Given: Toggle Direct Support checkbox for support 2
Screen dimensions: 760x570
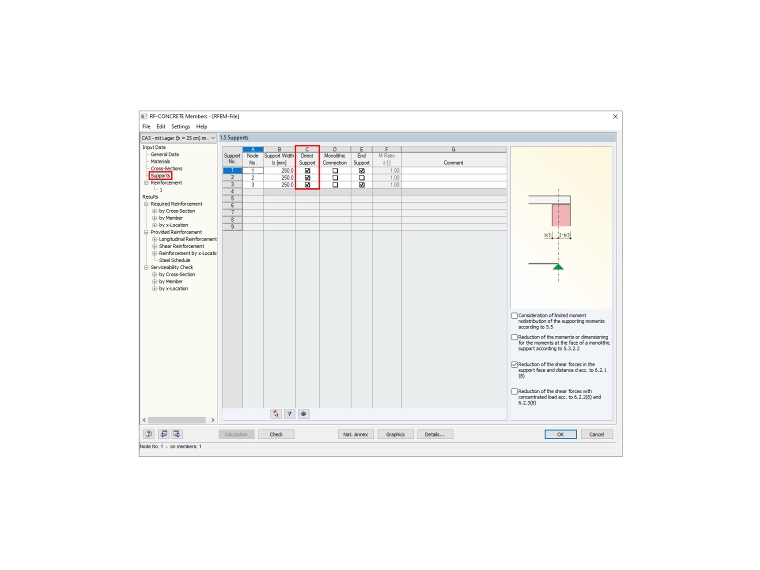Looking at the screenshot, I should click(307, 178).
